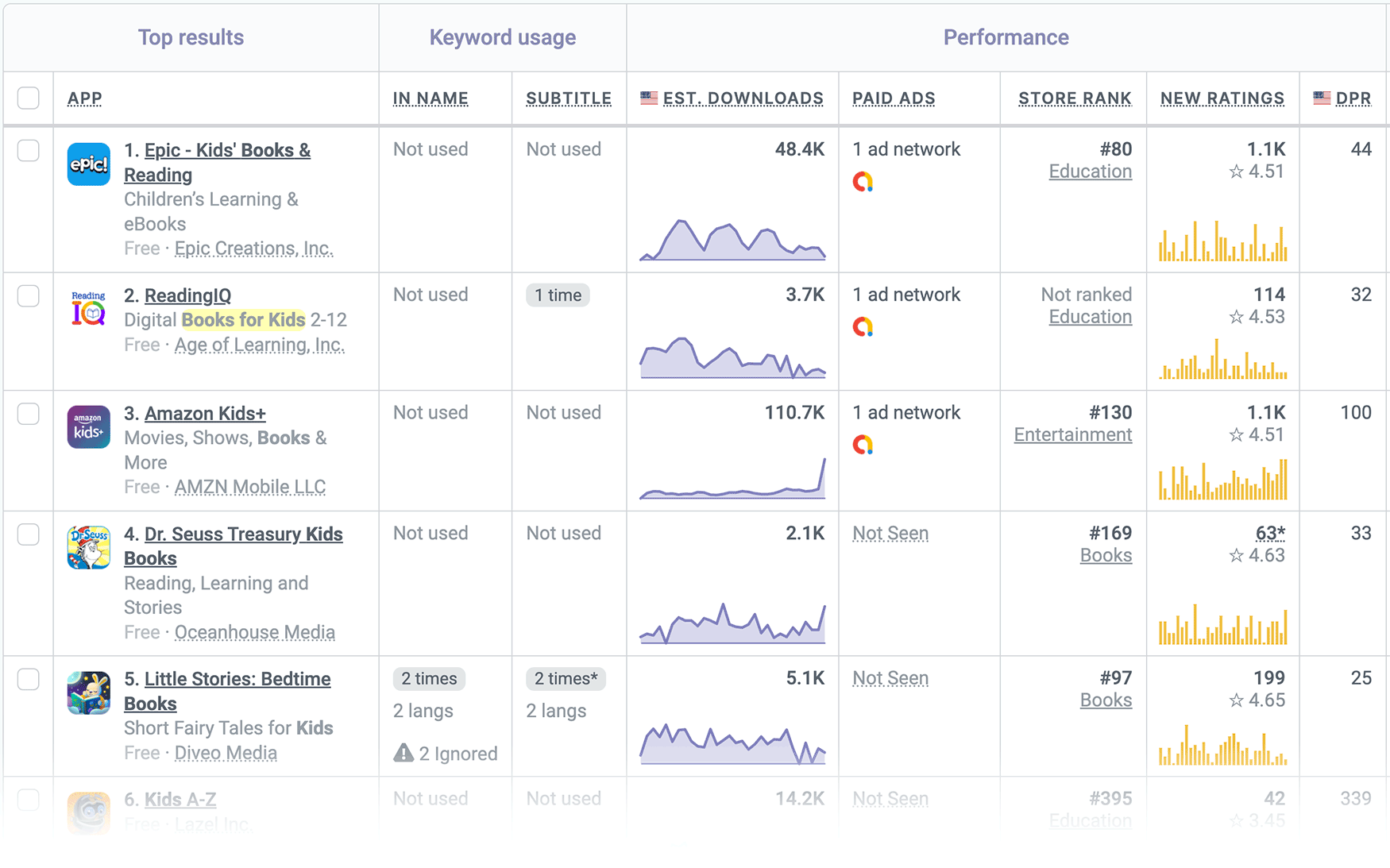Screen dimensions: 1390x868
Task: Open the Amazon Kids+ app link
Action: click(205, 414)
